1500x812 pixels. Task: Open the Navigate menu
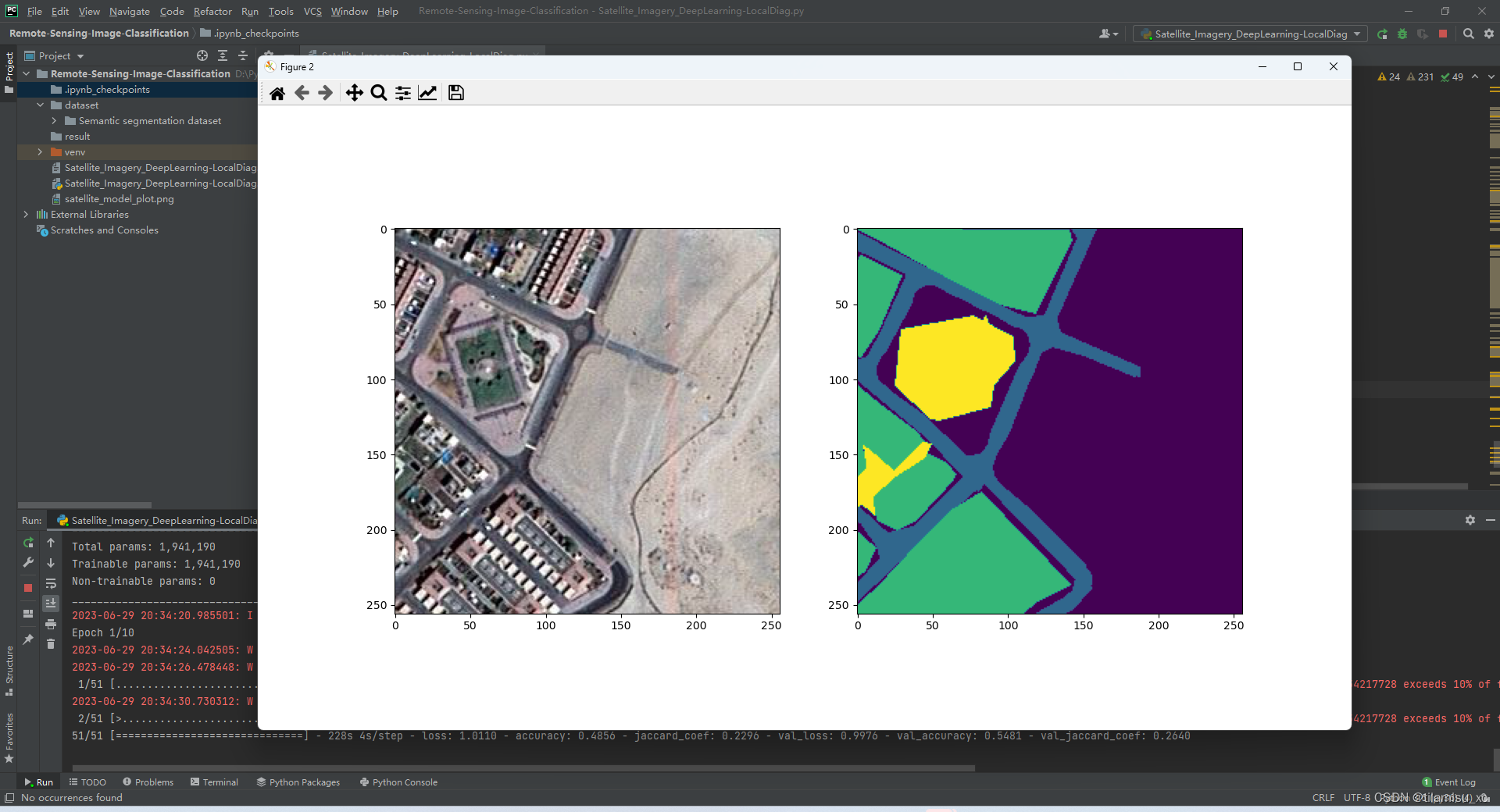click(x=129, y=11)
